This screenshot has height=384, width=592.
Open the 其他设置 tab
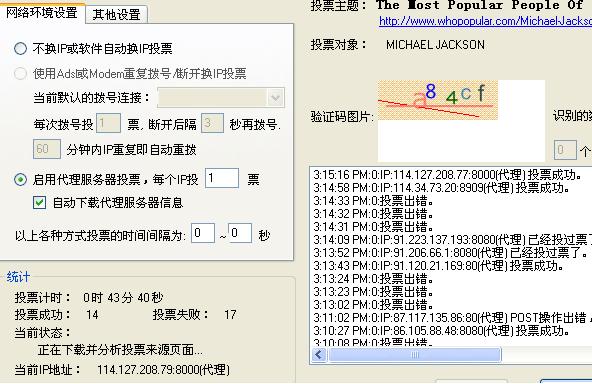tap(116, 15)
